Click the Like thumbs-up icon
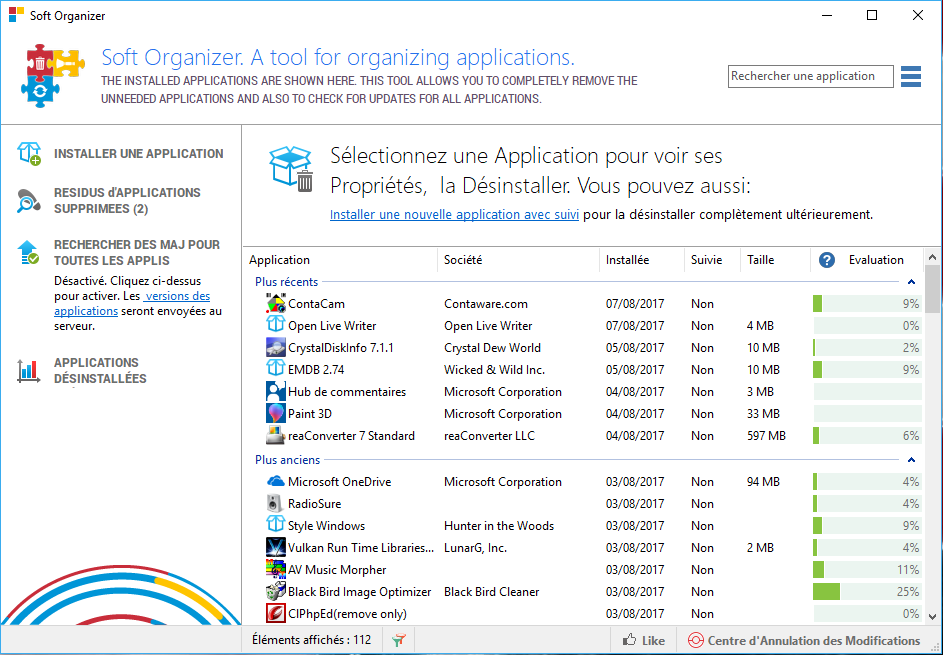943x655 pixels. point(630,640)
